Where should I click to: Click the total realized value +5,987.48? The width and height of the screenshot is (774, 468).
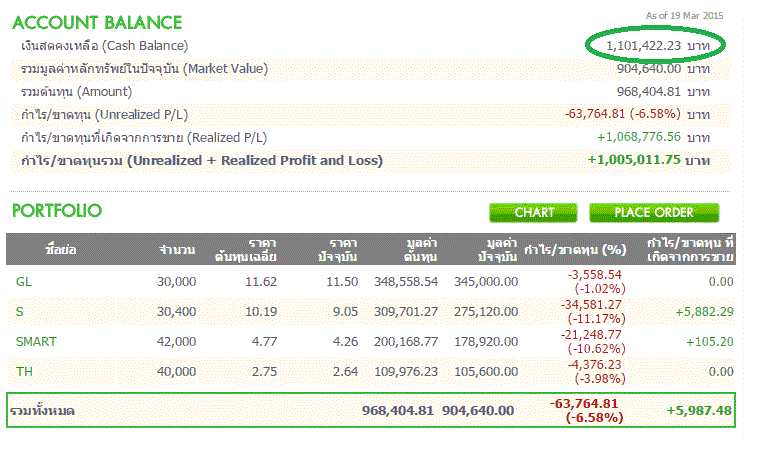click(701, 410)
